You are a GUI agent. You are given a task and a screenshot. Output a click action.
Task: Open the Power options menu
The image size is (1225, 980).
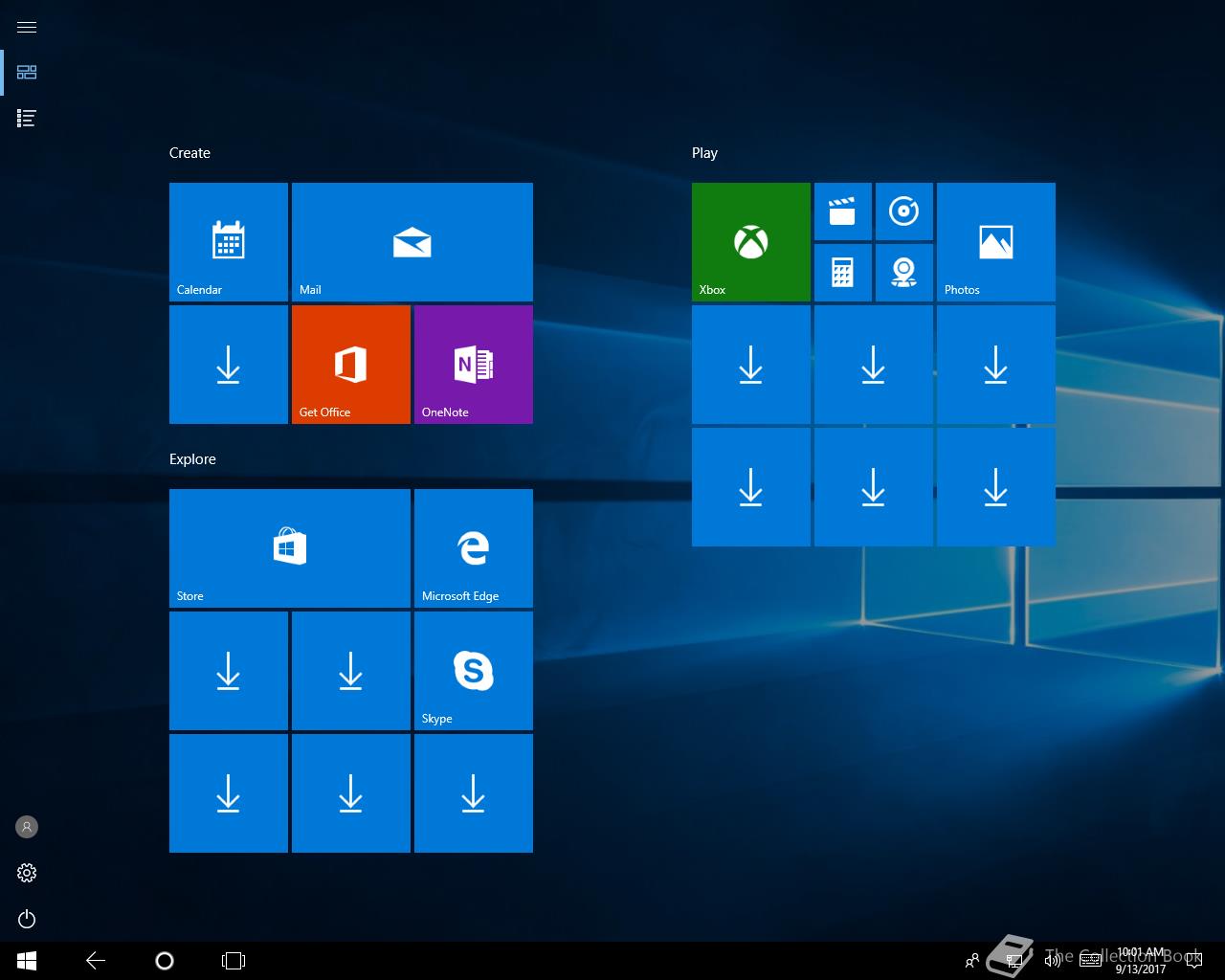pos(27,919)
